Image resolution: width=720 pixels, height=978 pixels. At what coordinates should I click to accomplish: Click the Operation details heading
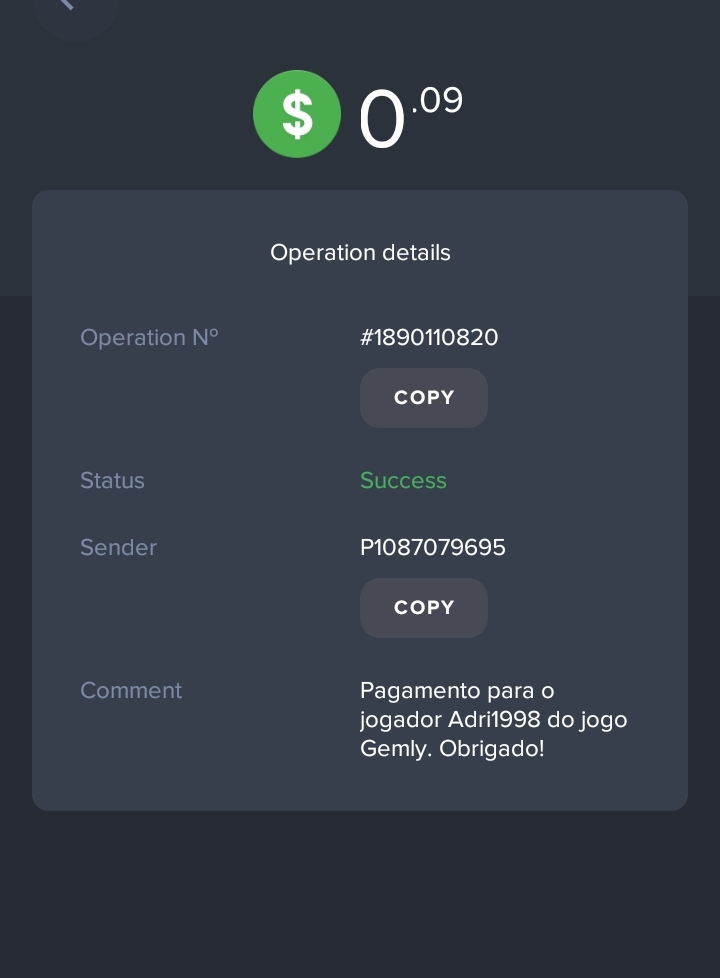point(360,253)
